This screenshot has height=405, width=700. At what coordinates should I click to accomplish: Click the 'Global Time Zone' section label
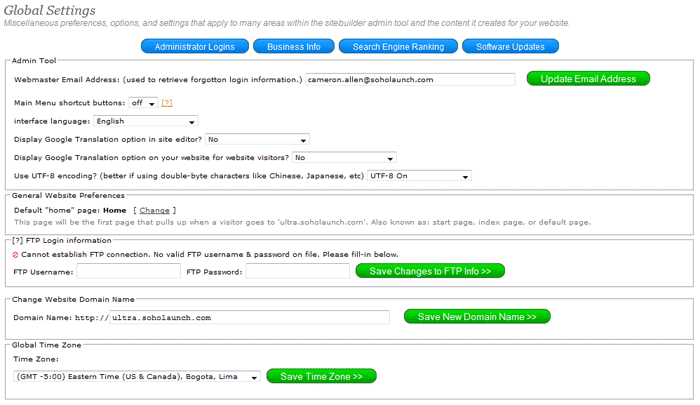(46, 345)
